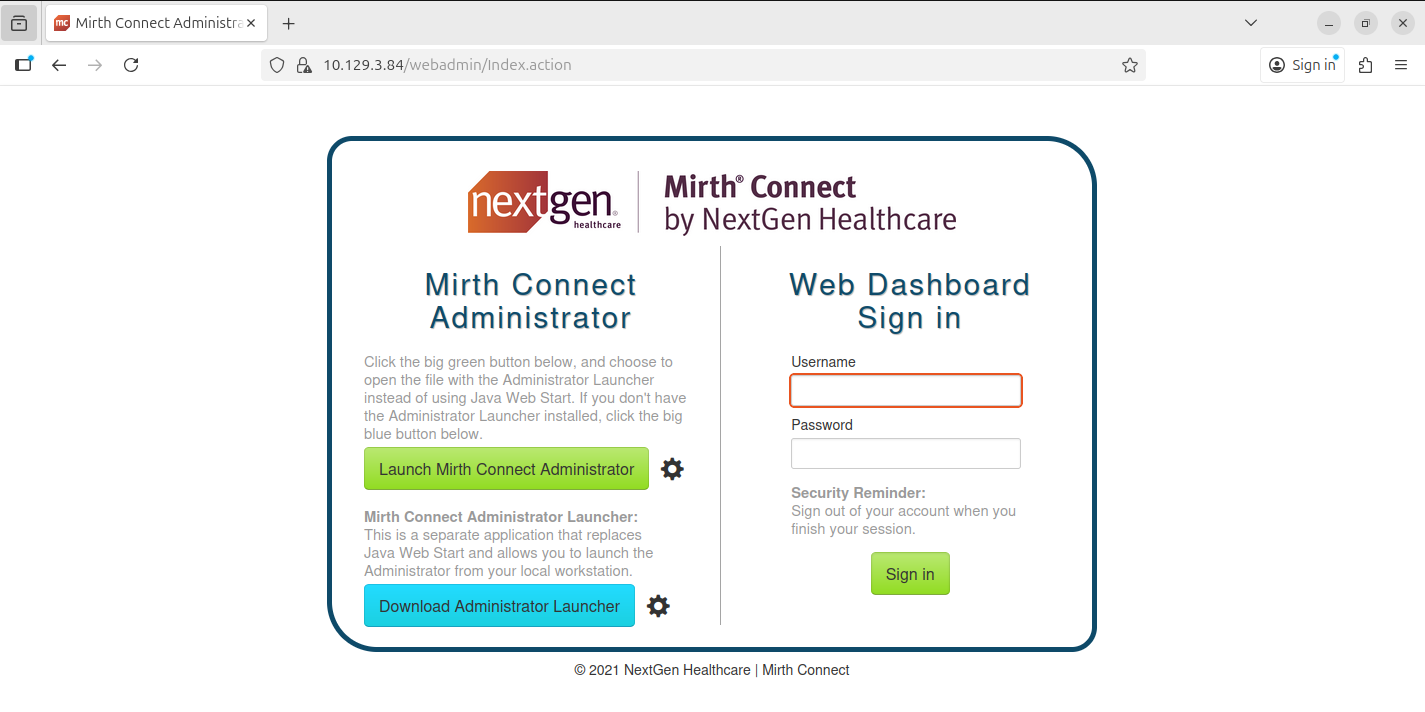Sign in to Firefox account button

pyautogui.click(x=1302, y=65)
